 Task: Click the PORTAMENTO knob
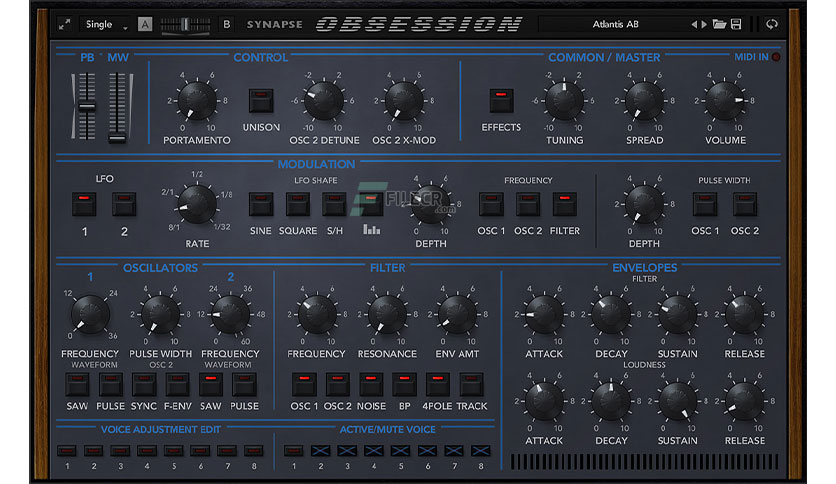[197, 101]
